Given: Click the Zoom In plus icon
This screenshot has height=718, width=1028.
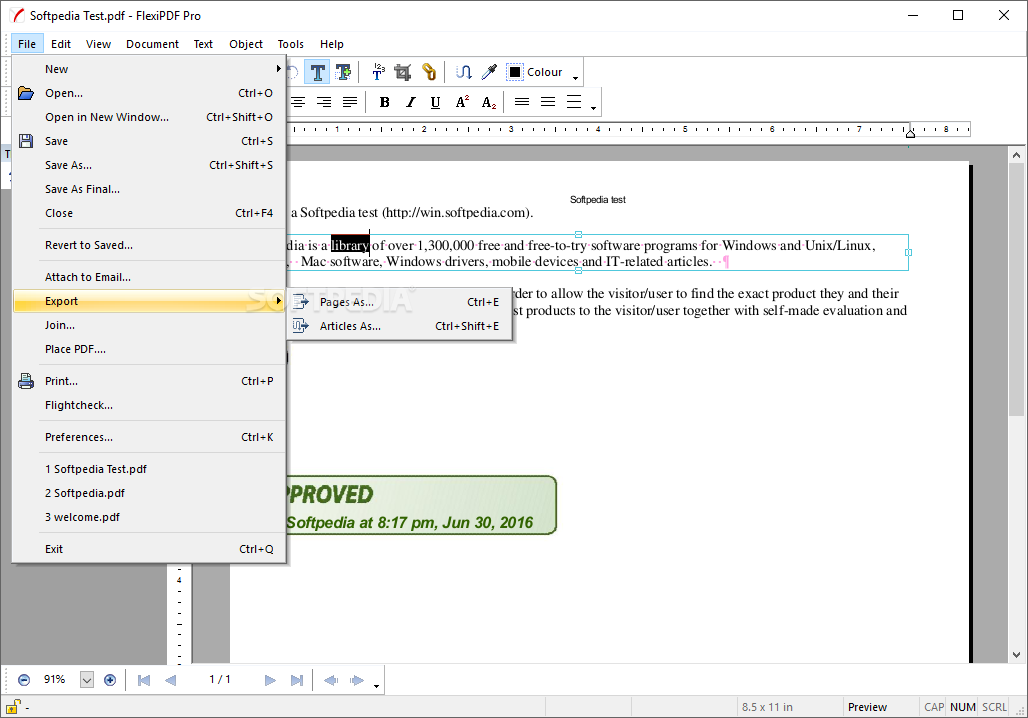Looking at the screenshot, I should (110, 680).
